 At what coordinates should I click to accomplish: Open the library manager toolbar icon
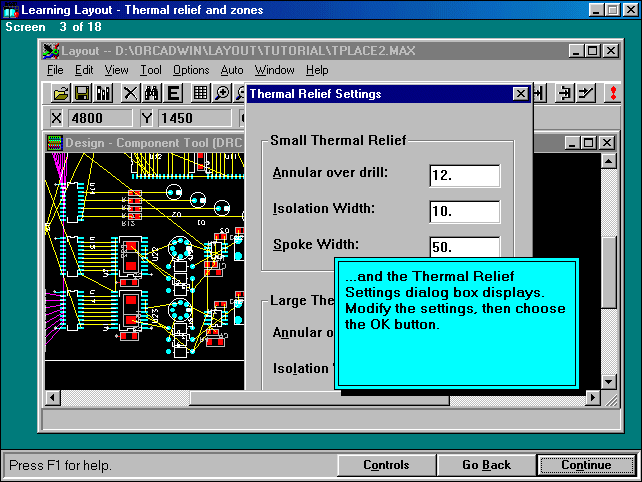103,94
